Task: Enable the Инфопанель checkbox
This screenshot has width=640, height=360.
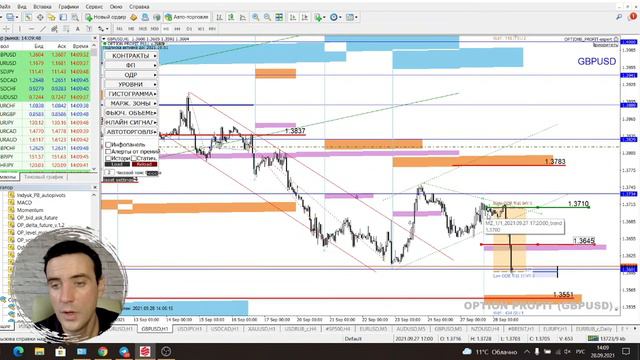Action: [x=108, y=144]
